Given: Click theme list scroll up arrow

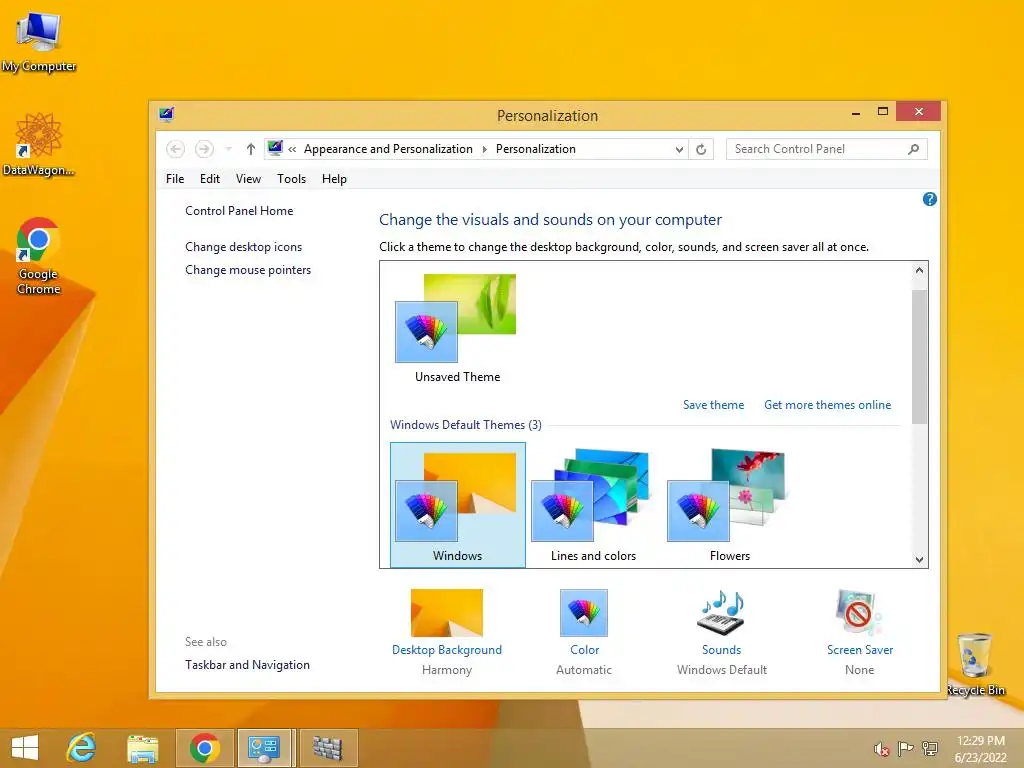Looking at the screenshot, I should coord(920,270).
